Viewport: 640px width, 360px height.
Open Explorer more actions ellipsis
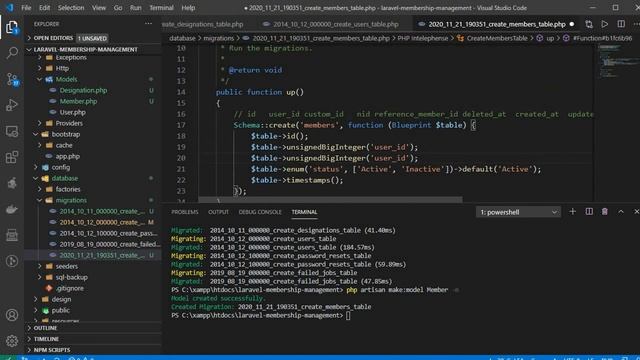point(149,24)
